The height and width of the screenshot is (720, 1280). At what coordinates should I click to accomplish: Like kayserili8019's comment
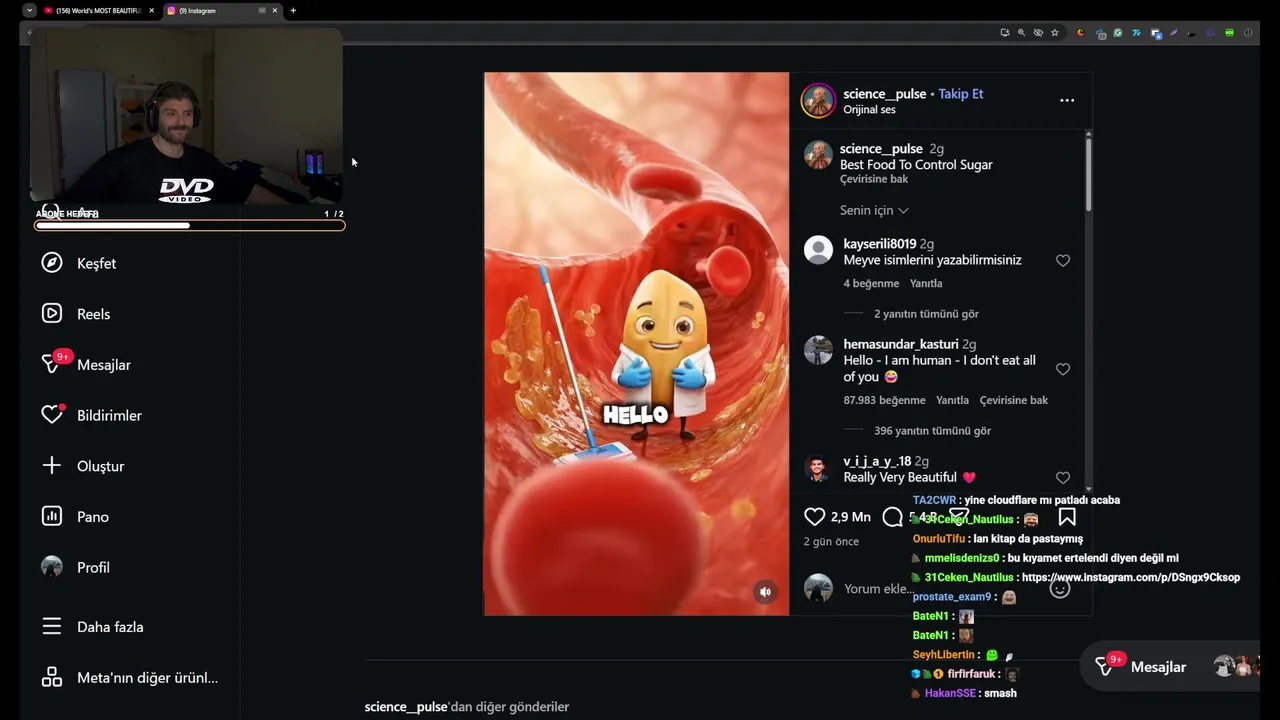point(1063,261)
